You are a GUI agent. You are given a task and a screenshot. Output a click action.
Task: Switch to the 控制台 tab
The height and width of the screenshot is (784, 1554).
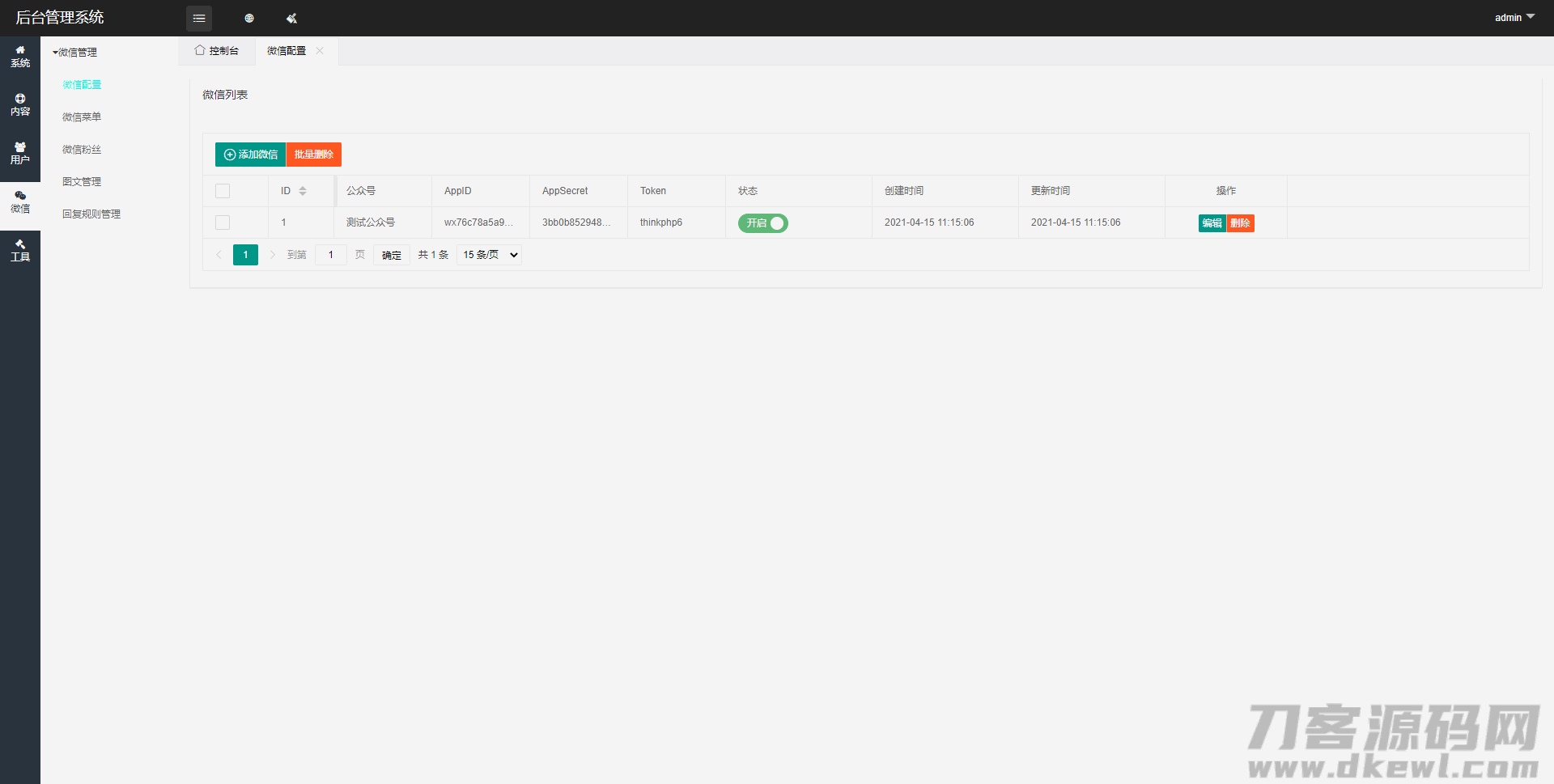(217, 50)
